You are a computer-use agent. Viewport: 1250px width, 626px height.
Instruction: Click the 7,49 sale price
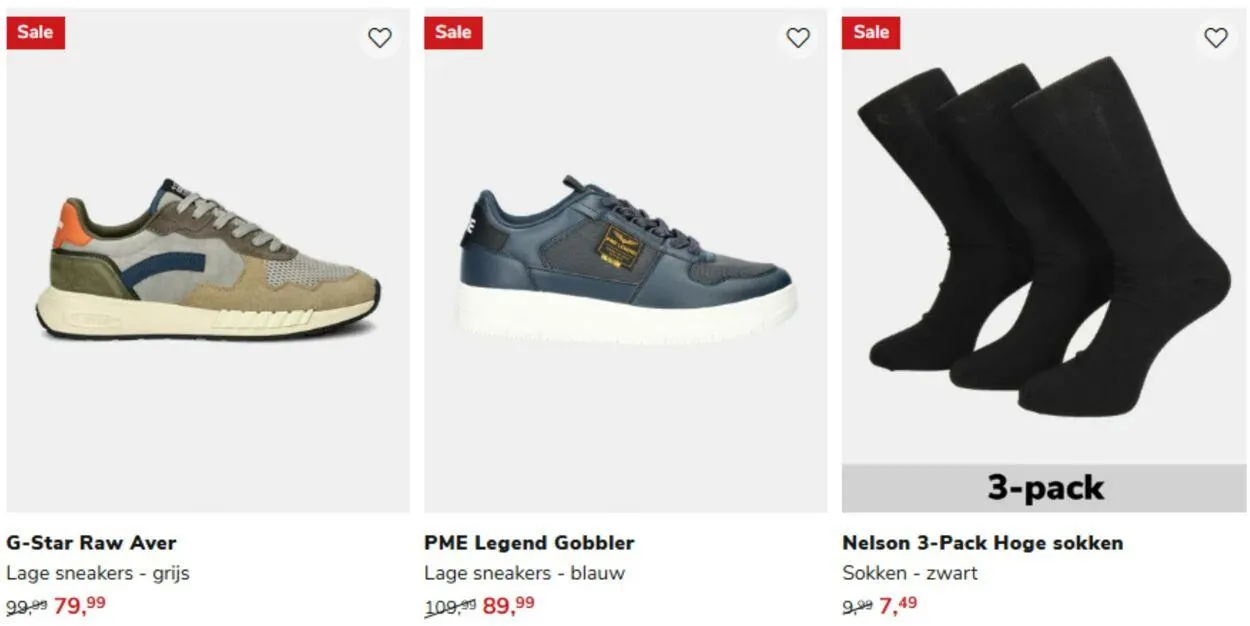(898, 605)
